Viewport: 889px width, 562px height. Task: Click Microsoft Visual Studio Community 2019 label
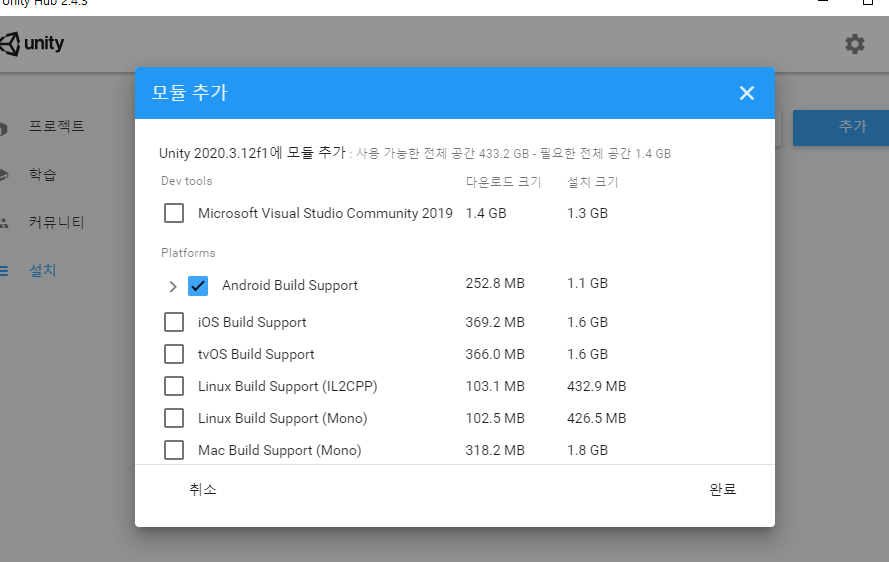(x=325, y=213)
